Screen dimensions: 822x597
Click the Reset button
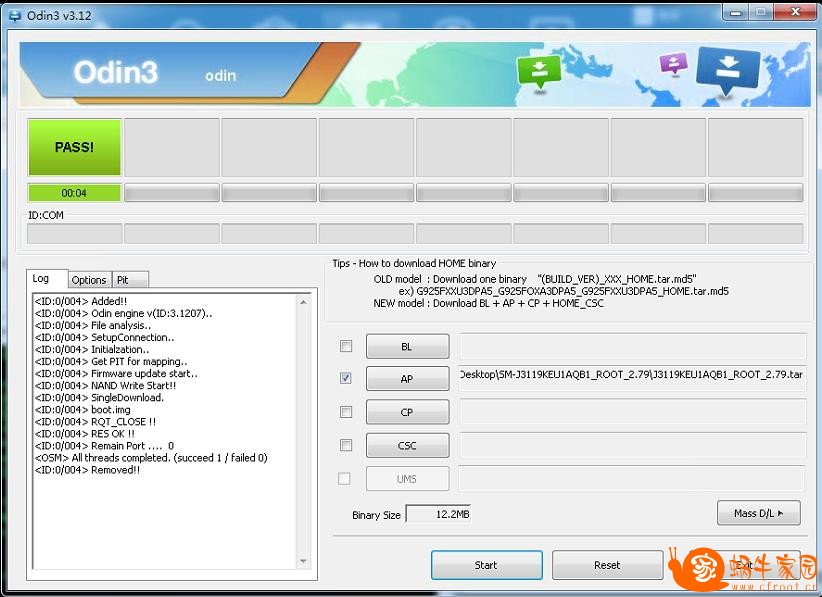point(607,565)
